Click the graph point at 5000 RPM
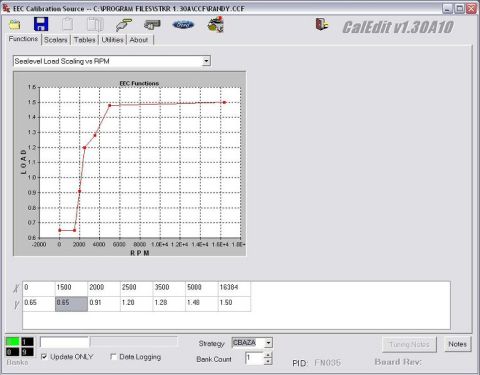Screen dimensions: 480x375 coord(110,105)
